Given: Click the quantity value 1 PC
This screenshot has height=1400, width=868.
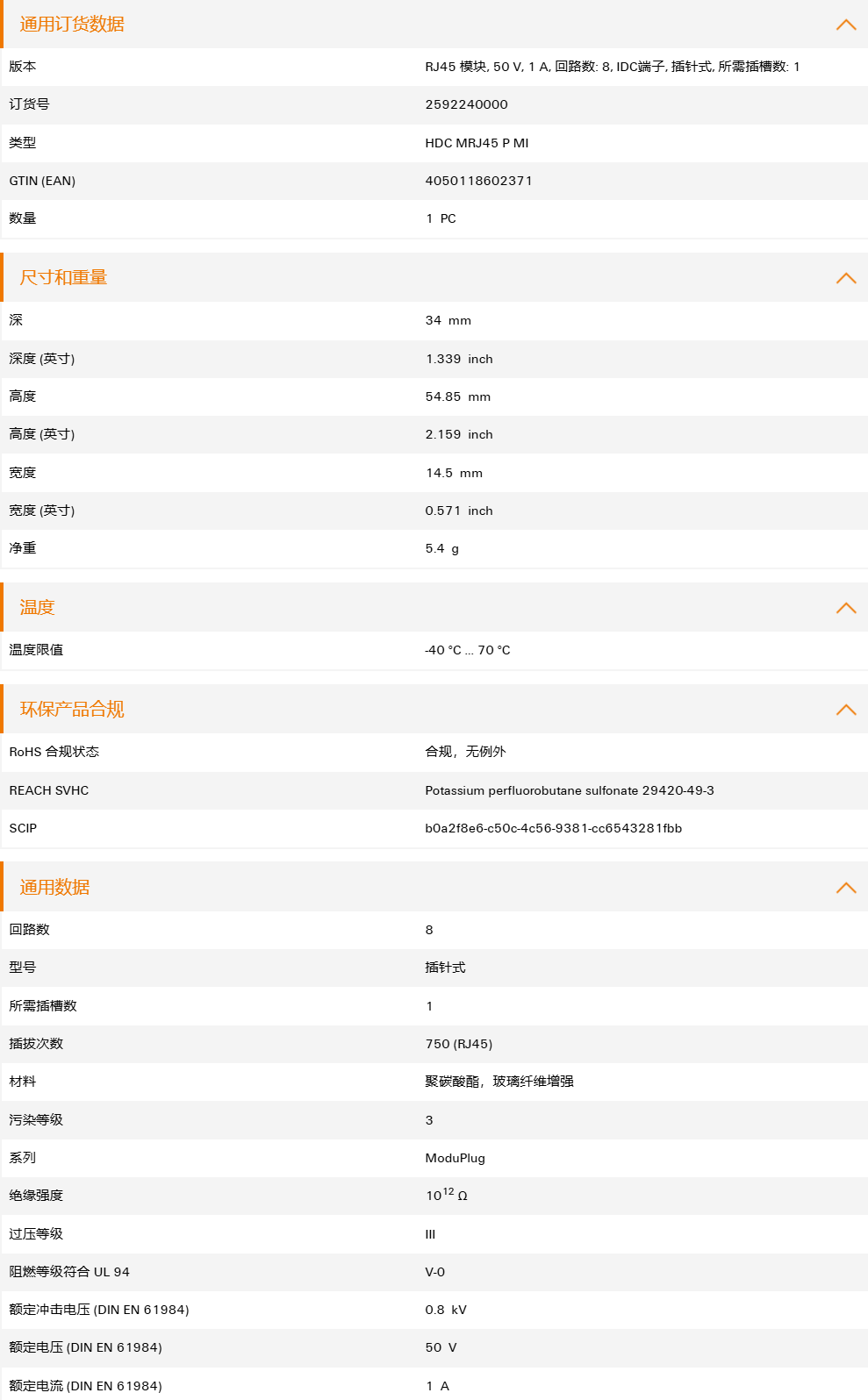Looking at the screenshot, I should pyautogui.click(x=441, y=218).
